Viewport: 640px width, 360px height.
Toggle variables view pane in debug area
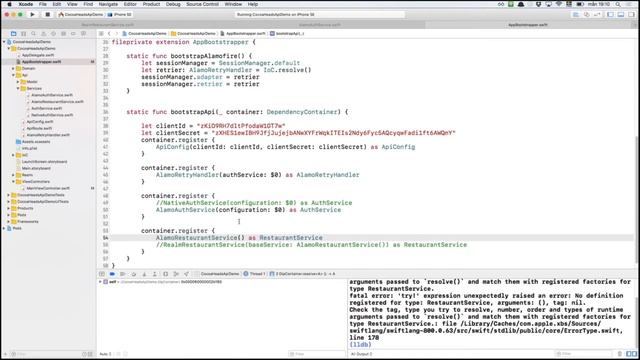[628, 354]
